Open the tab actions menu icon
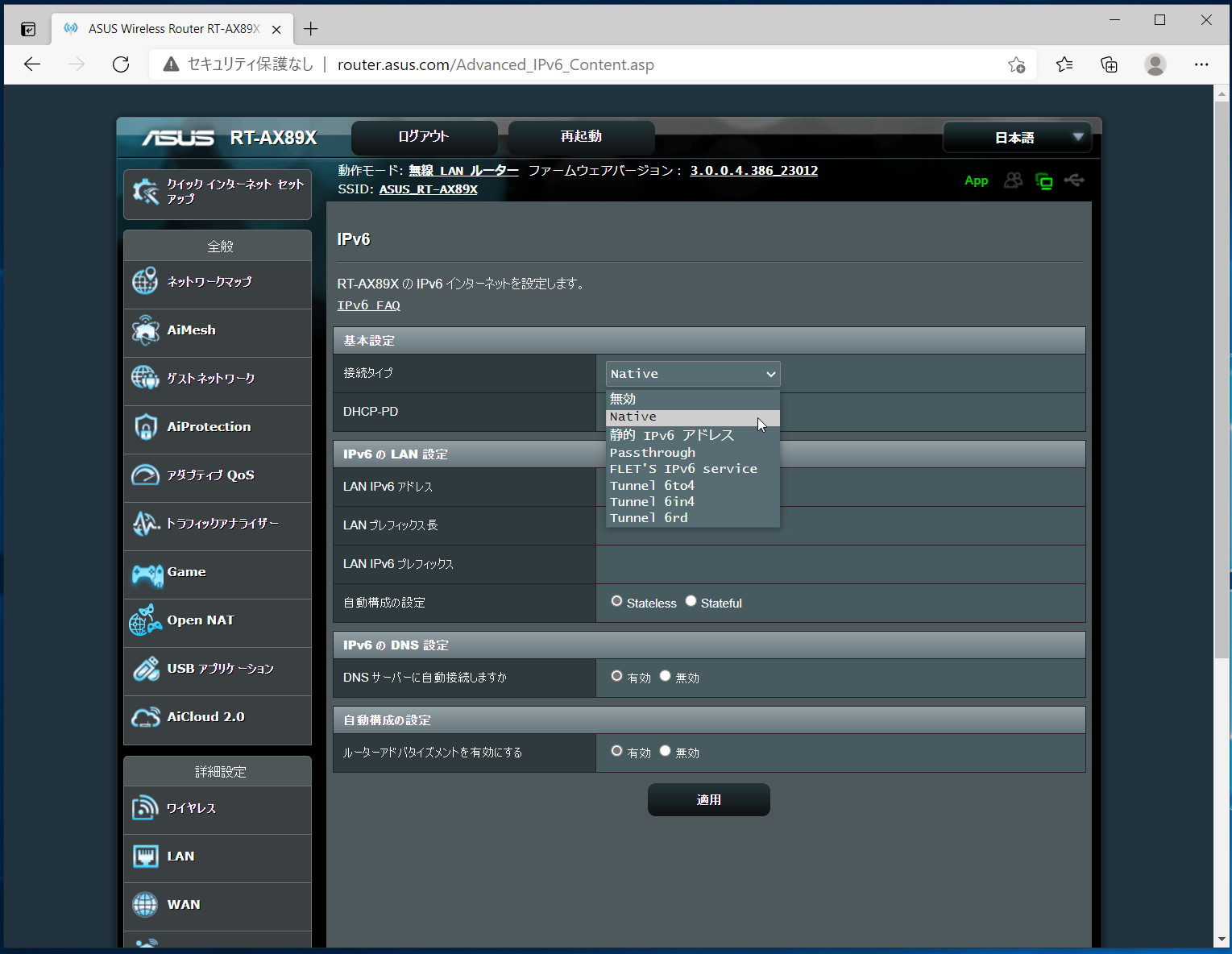Image resolution: width=1232 pixels, height=954 pixels. click(x=28, y=29)
